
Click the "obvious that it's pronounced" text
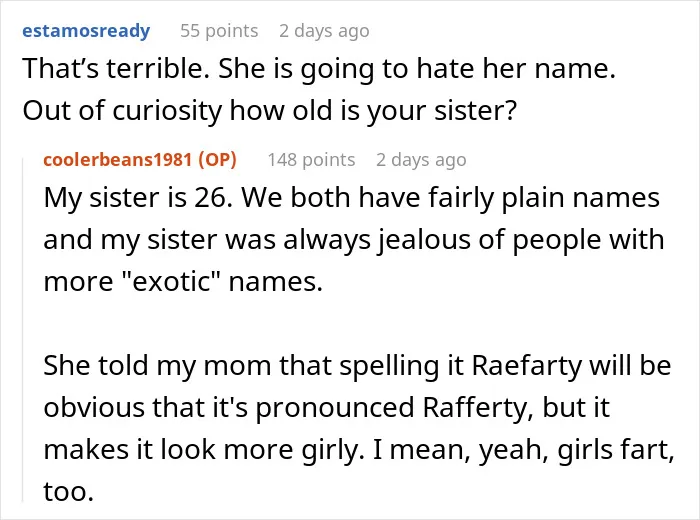pyautogui.click(x=229, y=408)
